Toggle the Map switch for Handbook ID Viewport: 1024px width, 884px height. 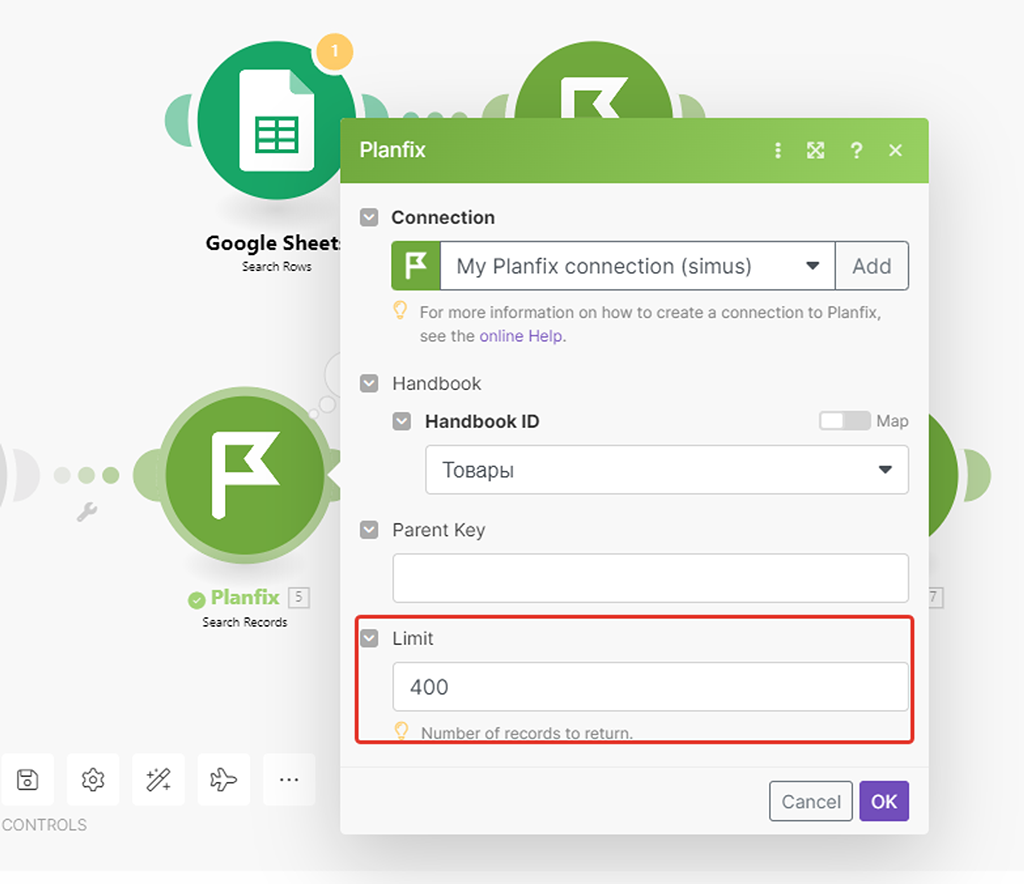click(844, 420)
